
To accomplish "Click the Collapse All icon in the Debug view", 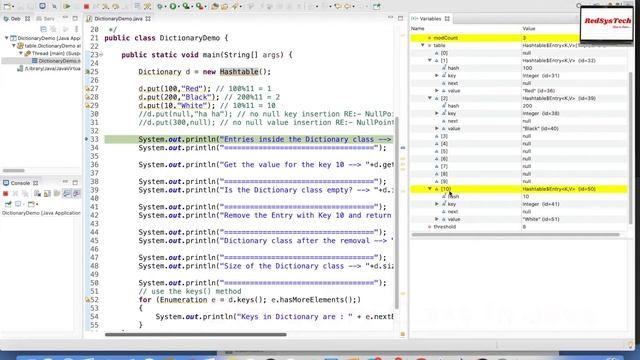I will pos(44,29).
